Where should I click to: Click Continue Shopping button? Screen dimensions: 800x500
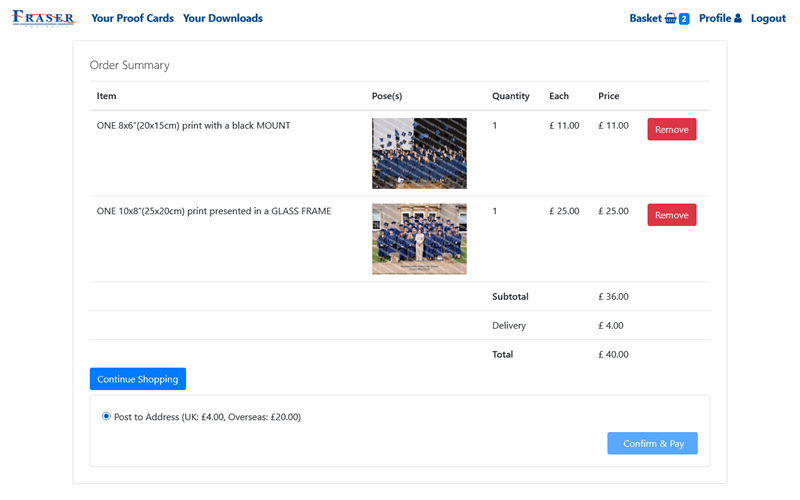tap(138, 379)
